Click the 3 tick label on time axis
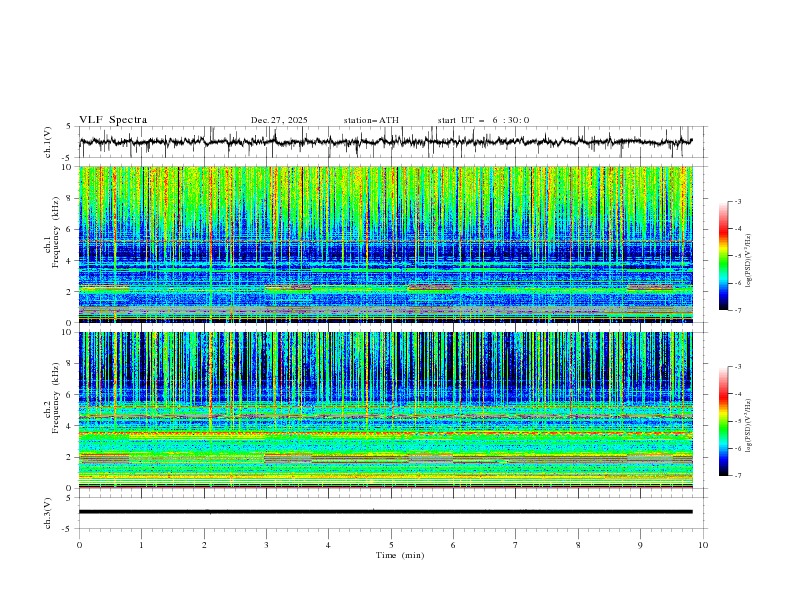 coord(266,545)
